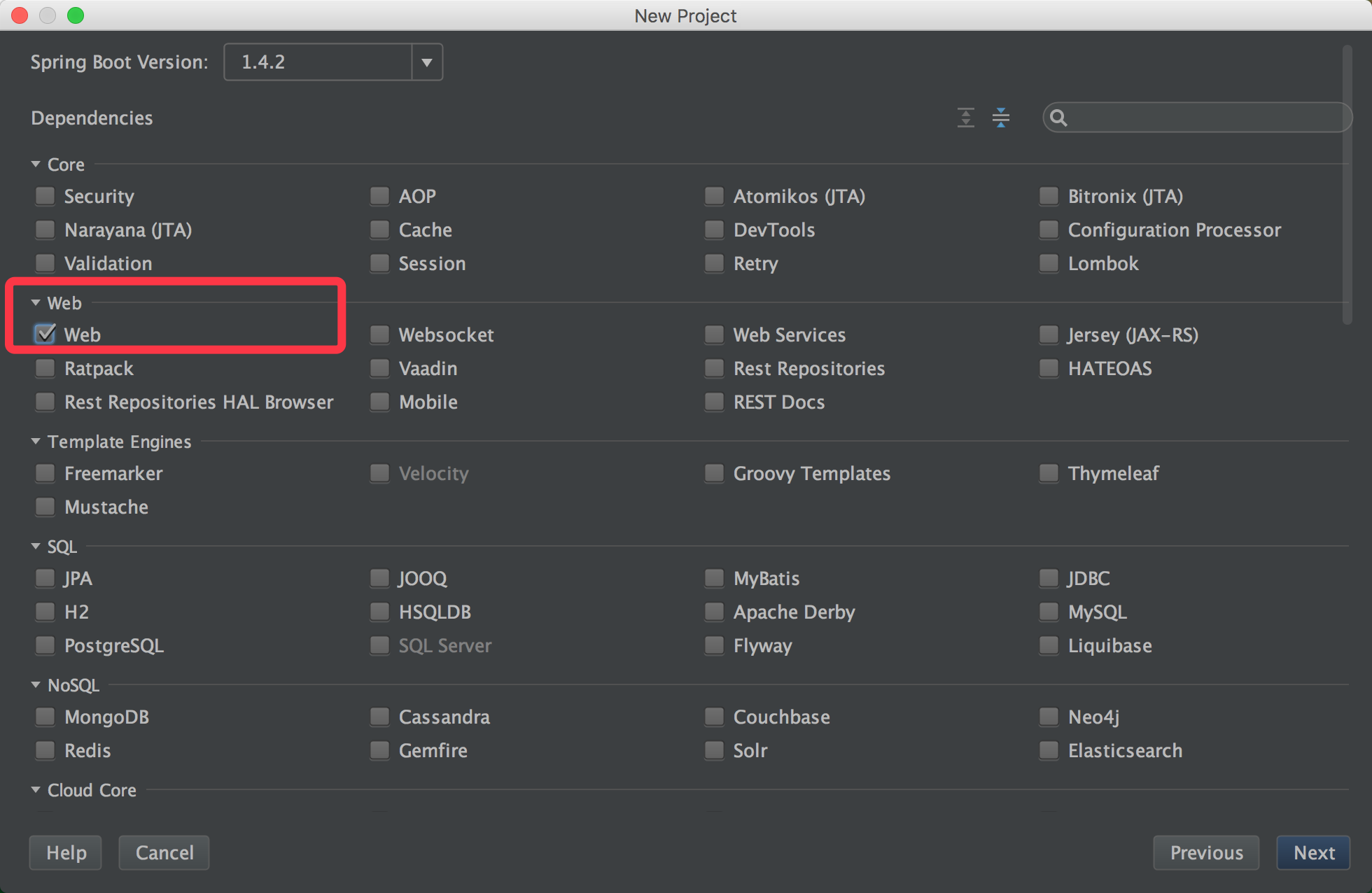
Task: Enable Apache Derby checkbox
Action: [x=715, y=612]
